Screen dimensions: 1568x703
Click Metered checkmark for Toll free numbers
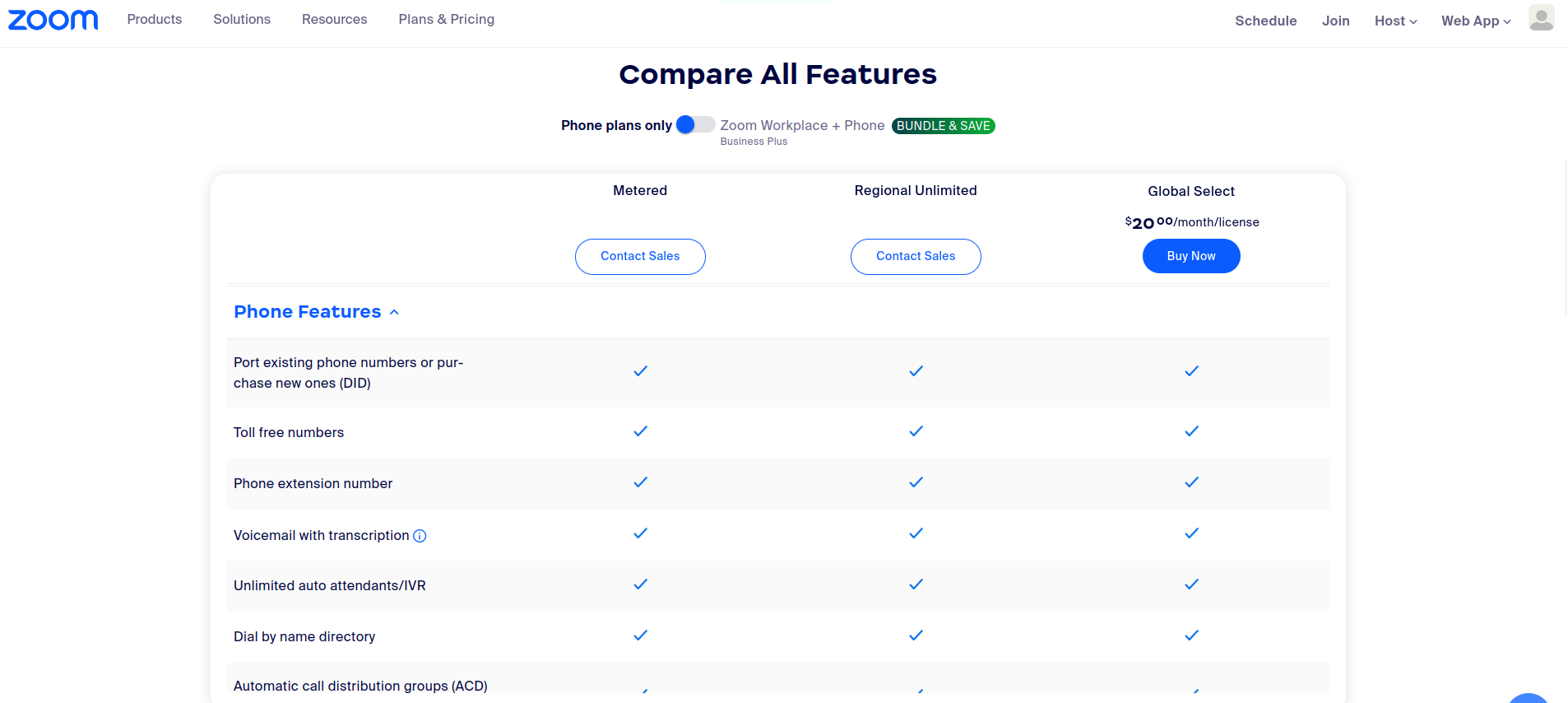click(640, 431)
